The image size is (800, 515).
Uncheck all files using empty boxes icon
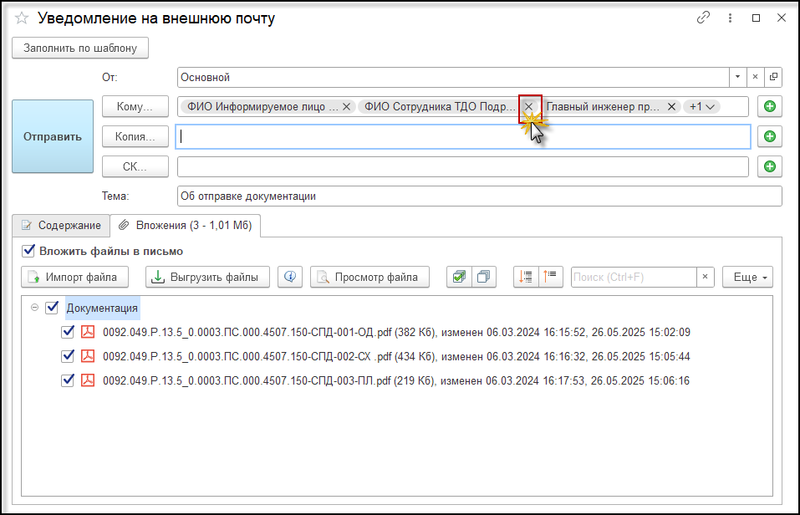pos(483,277)
